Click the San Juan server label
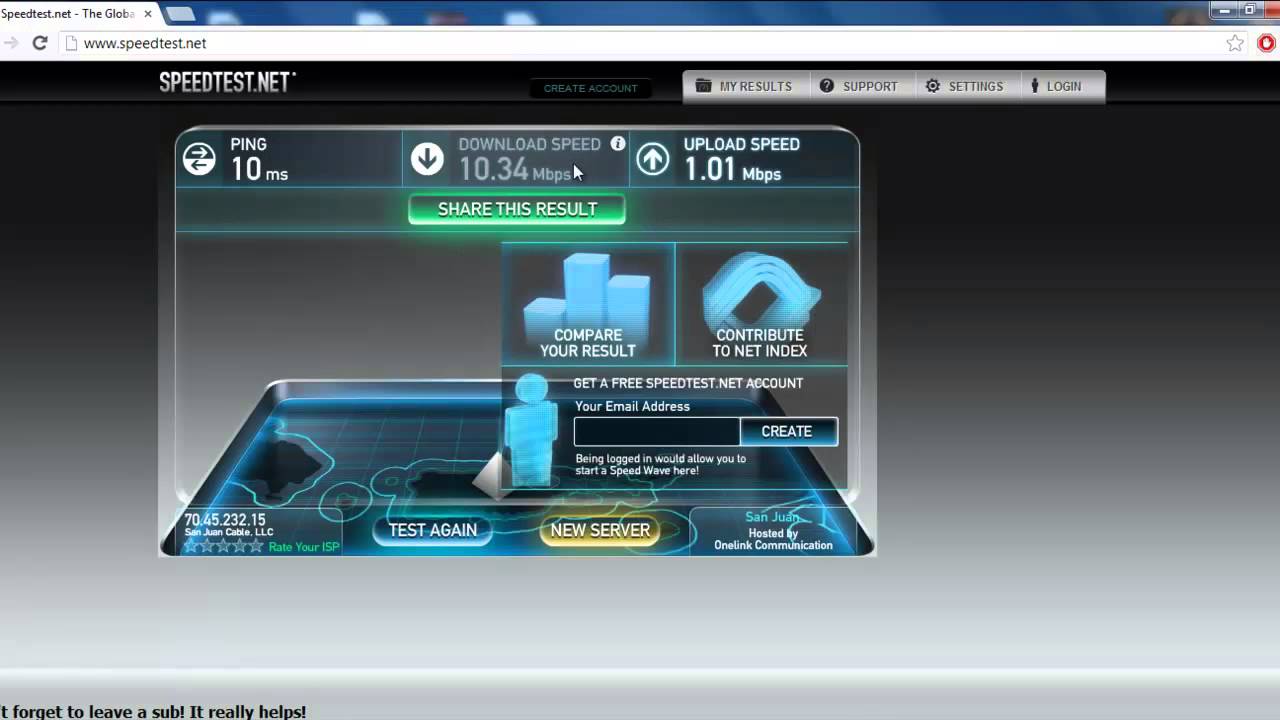1280x720 pixels. pos(772,517)
